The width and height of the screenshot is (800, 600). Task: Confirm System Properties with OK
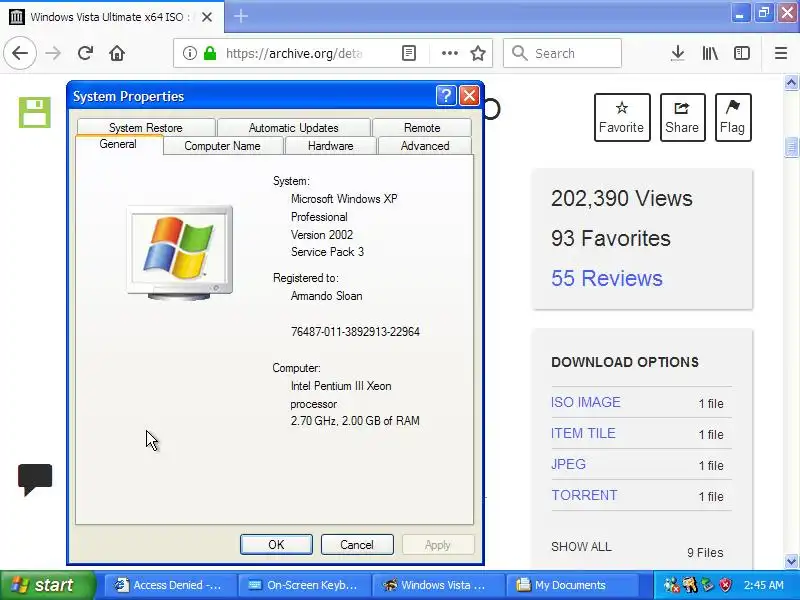pyautogui.click(x=276, y=544)
